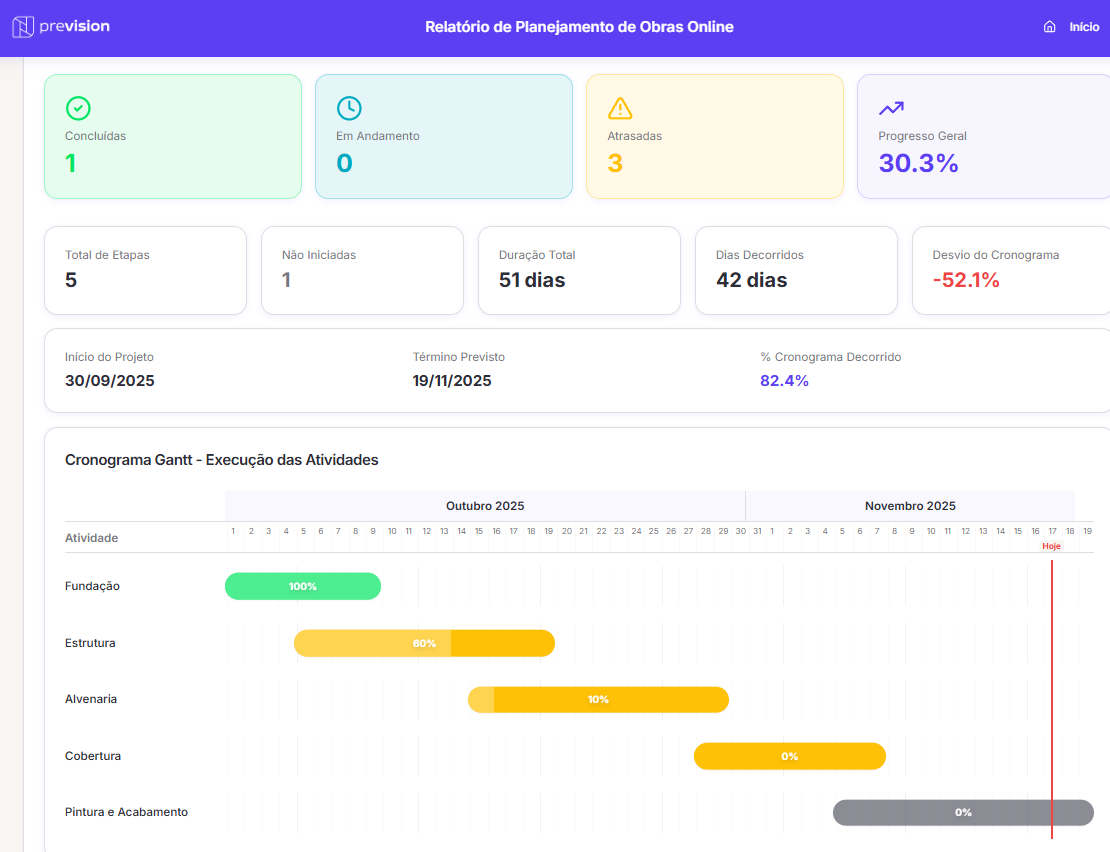Click the Cobertura 0% Gantt bar
This screenshot has height=852, width=1110.
pos(789,756)
